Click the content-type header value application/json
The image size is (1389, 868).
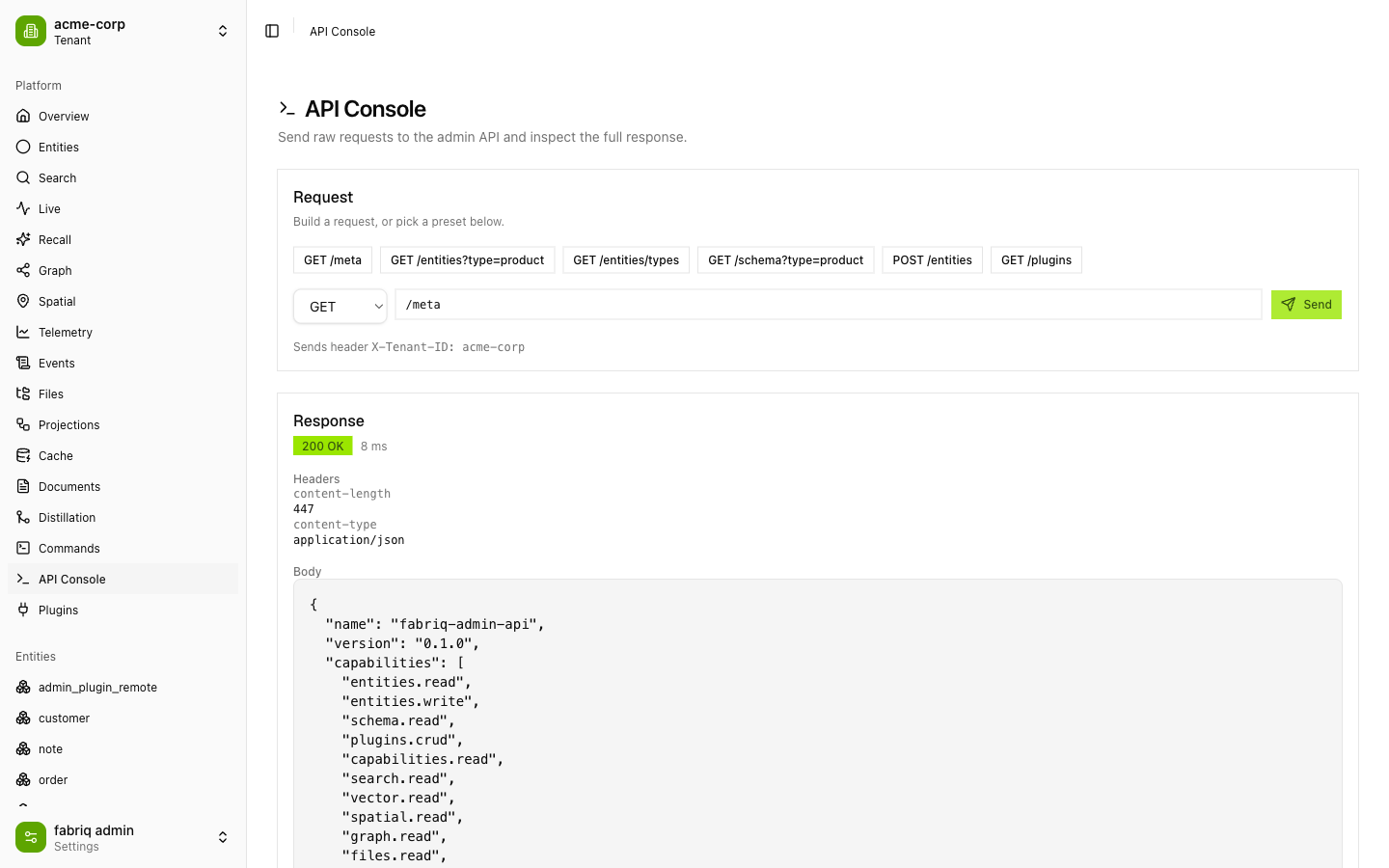[348, 540]
